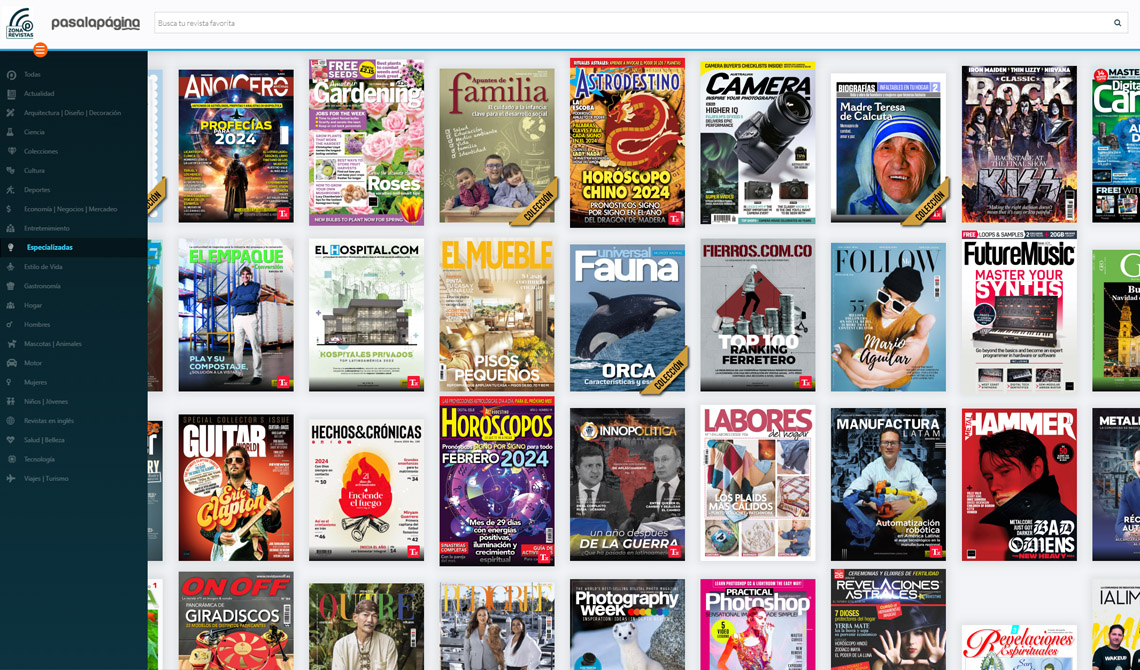The height and width of the screenshot is (670, 1140).
Task: Click the Tecnología sidebar icon
Action: coord(11,459)
